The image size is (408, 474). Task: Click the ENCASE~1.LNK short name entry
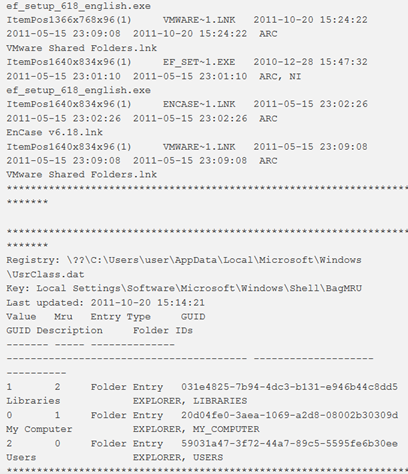coord(199,104)
